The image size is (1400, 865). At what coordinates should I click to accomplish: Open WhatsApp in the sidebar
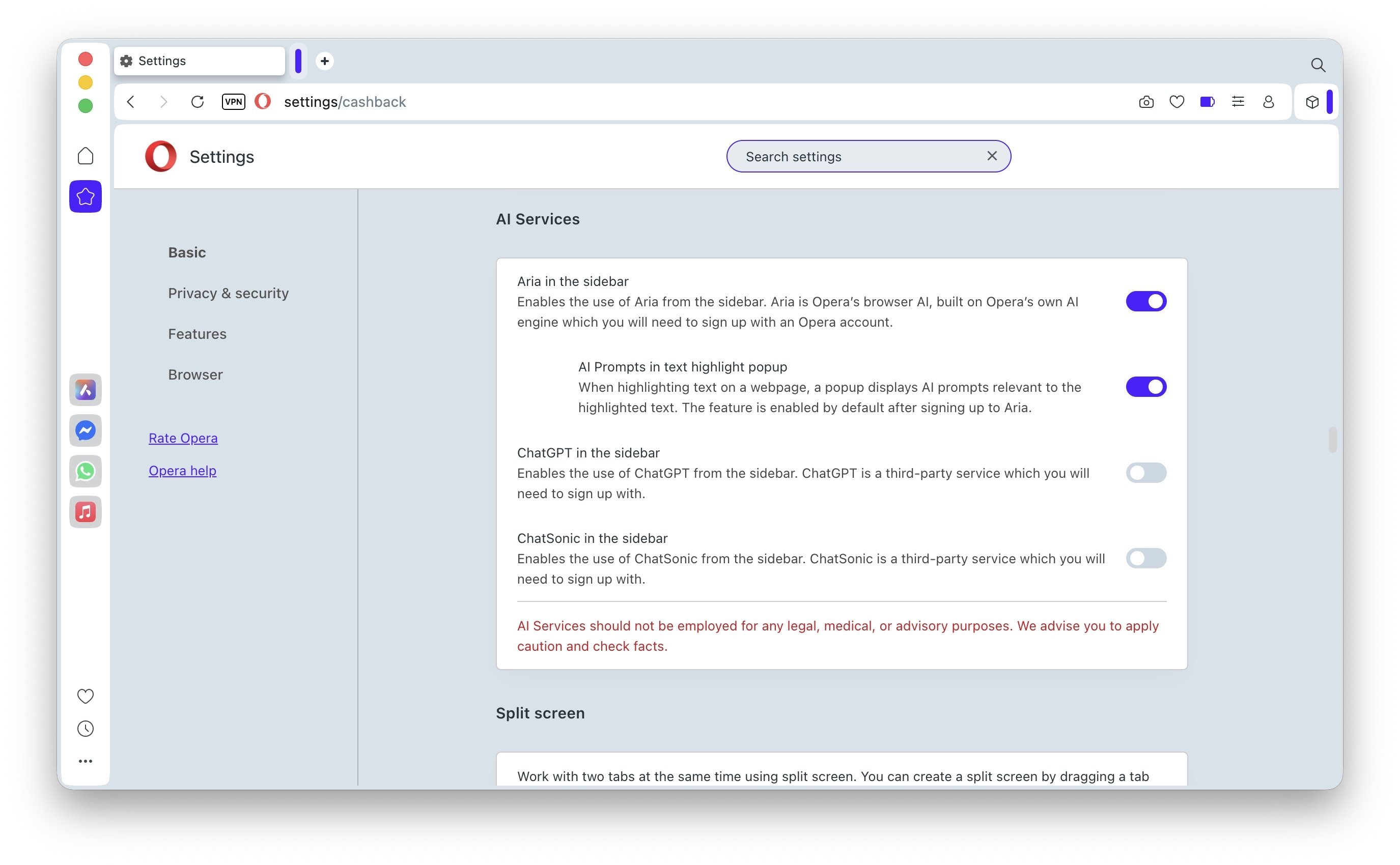tap(86, 471)
